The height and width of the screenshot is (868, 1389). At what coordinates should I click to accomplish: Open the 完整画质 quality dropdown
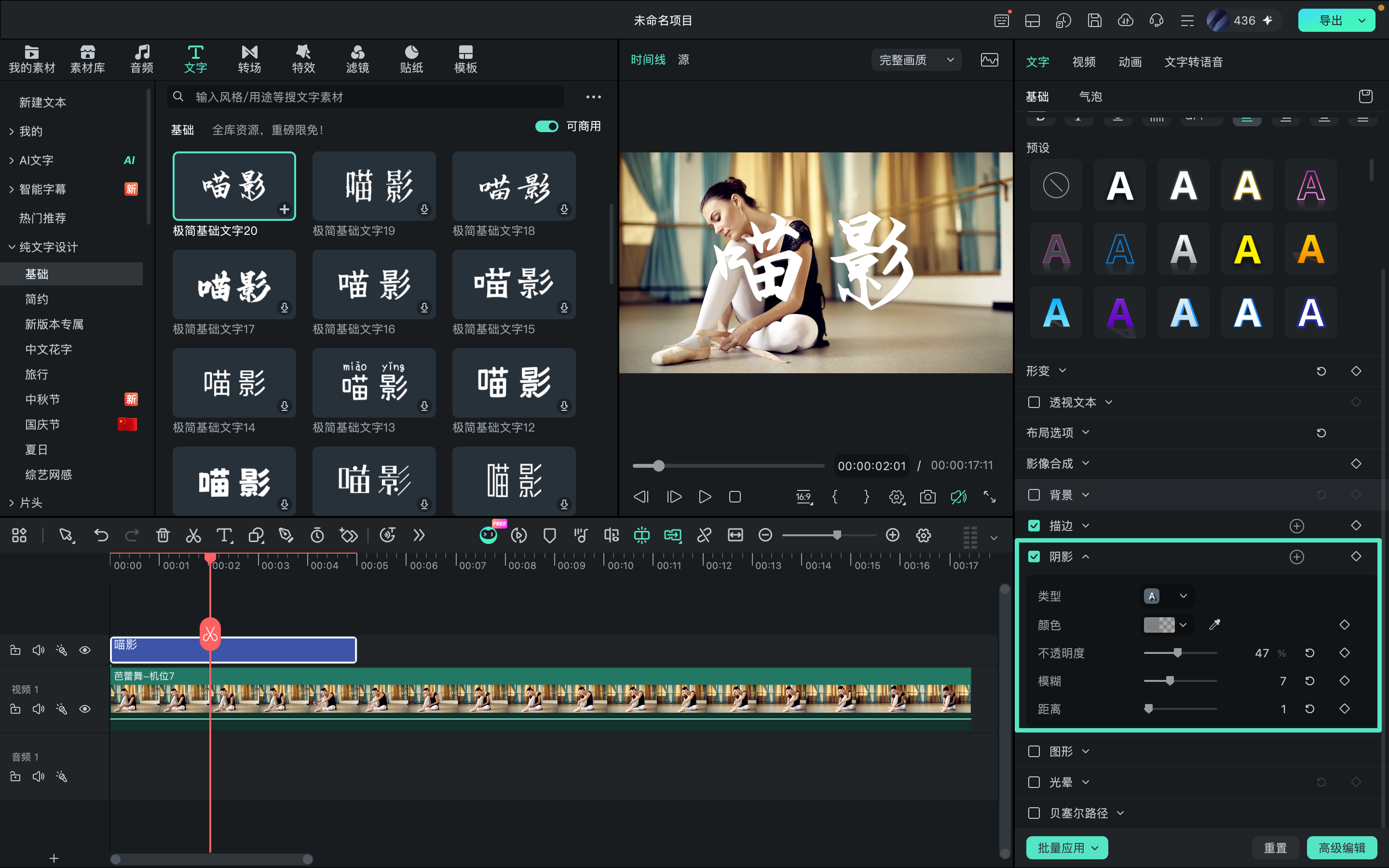point(917,60)
